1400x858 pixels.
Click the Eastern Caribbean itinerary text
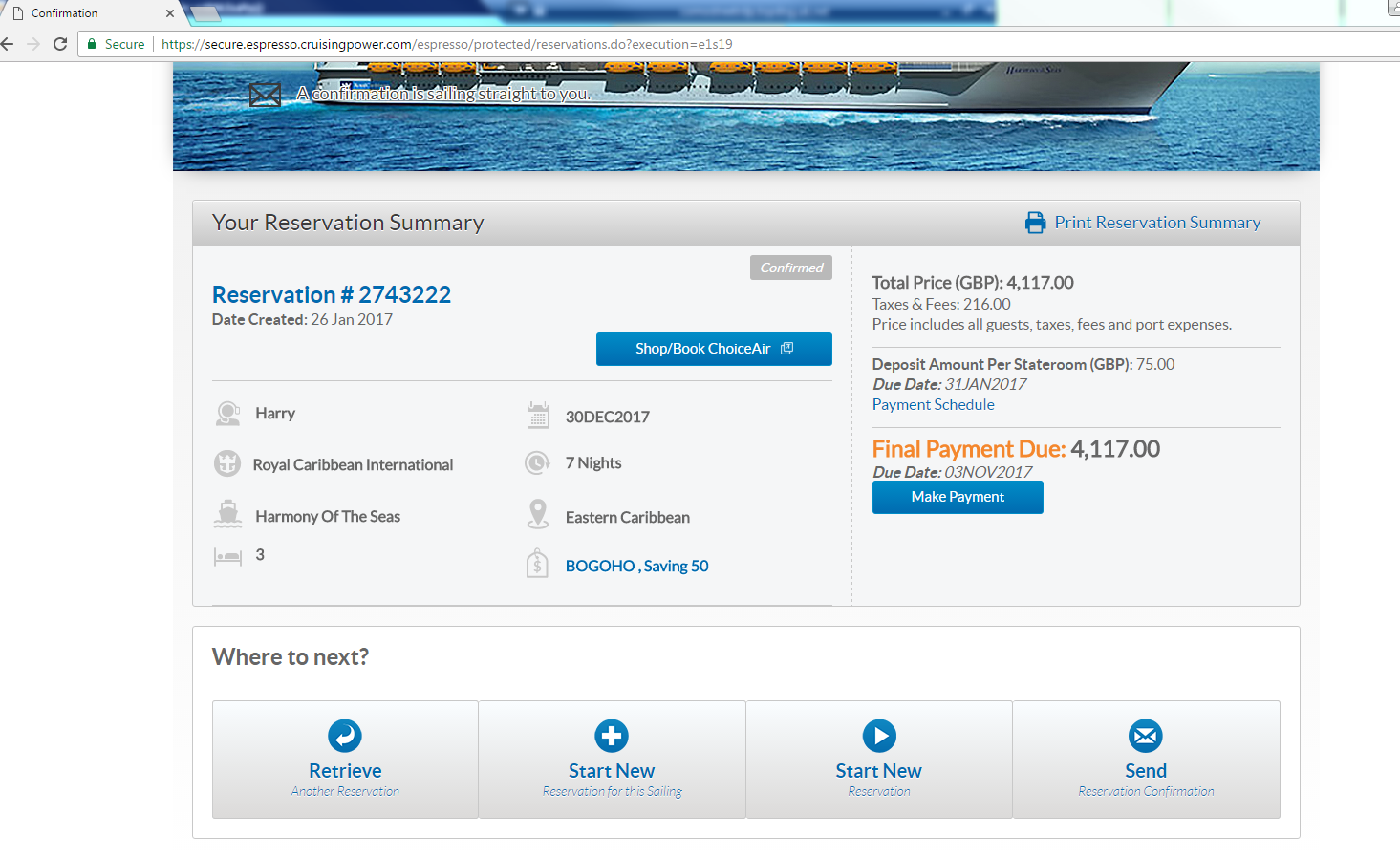tap(628, 517)
